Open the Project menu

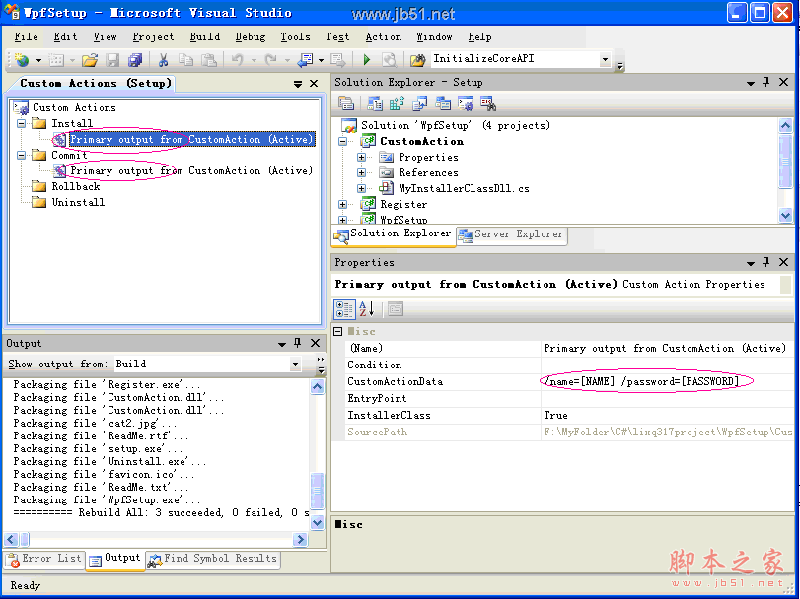pyautogui.click(x=153, y=37)
